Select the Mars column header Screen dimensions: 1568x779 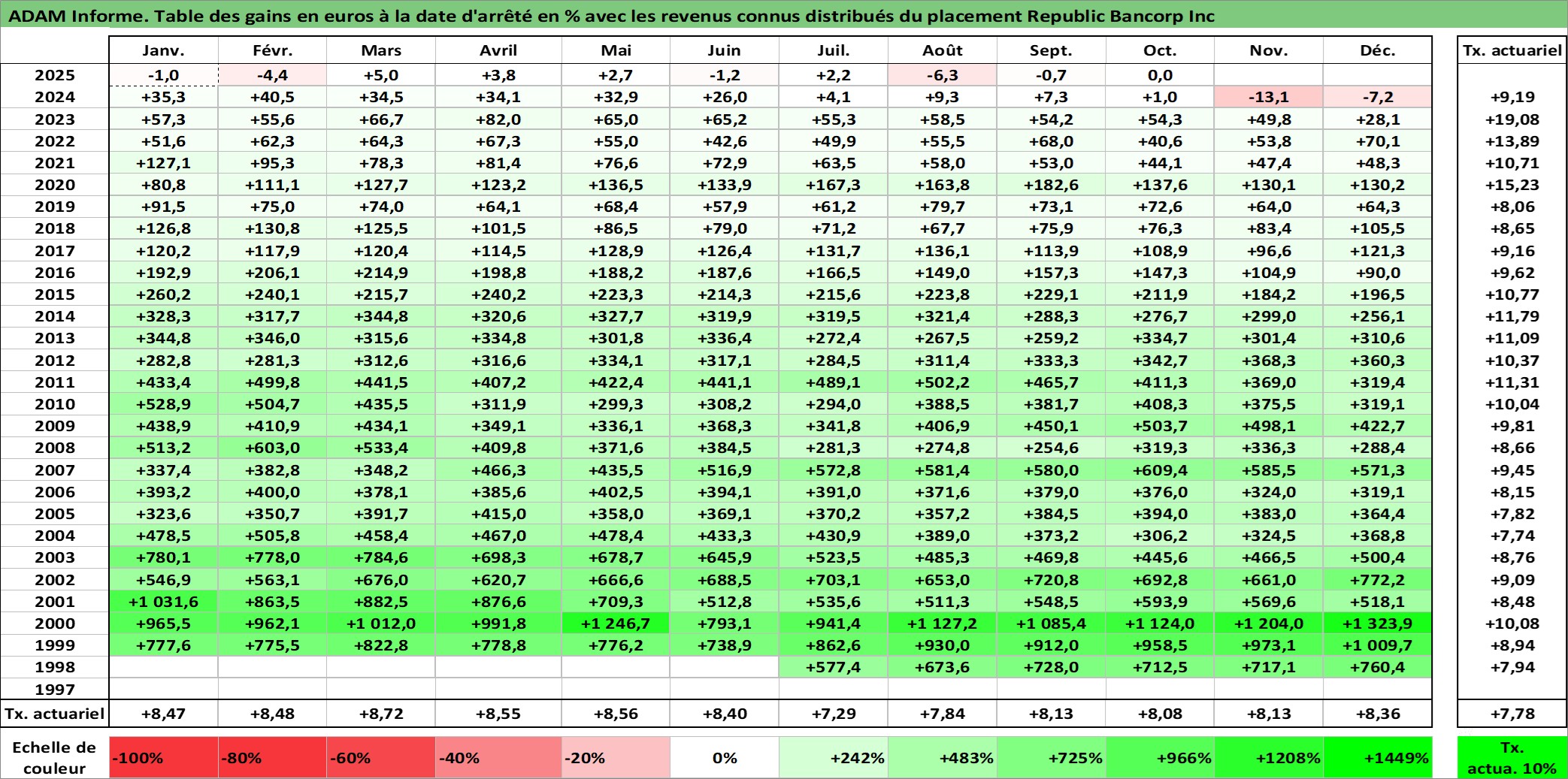pyautogui.click(x=381, y=50)
